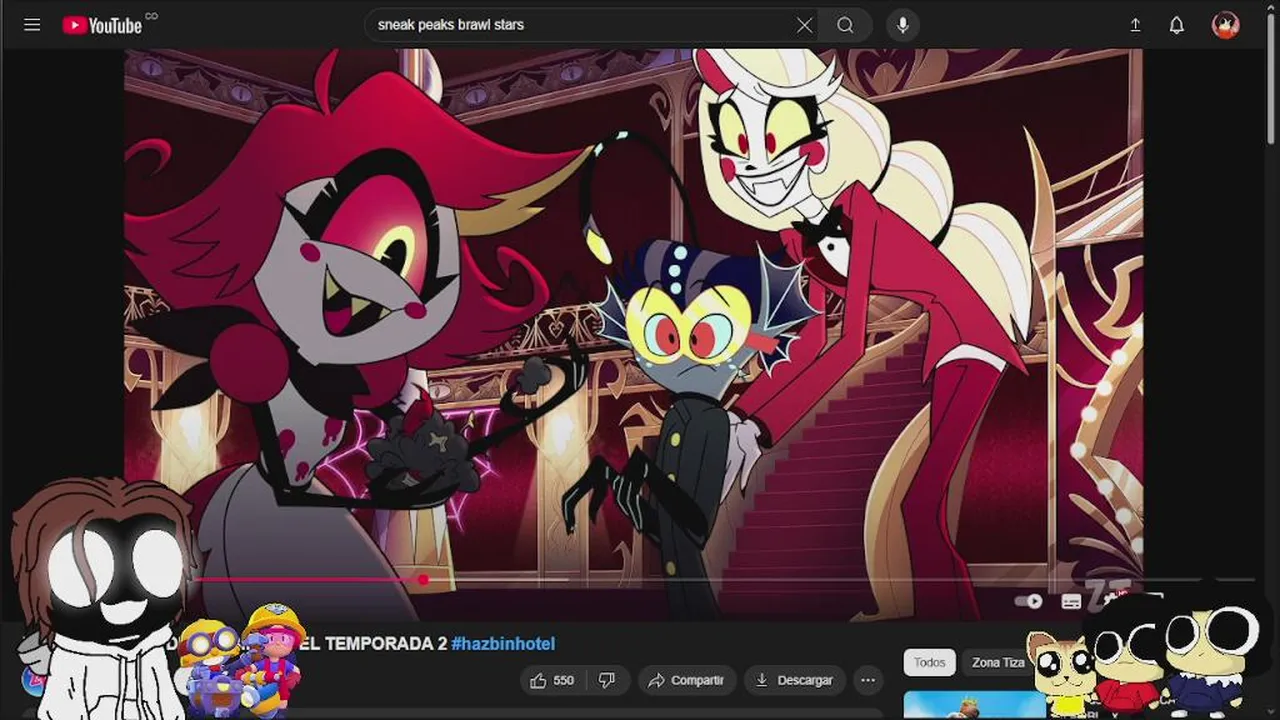The image size is (1280, 720).
Task: Seek using the red progress scrubber
Action: tap(423, 579)
